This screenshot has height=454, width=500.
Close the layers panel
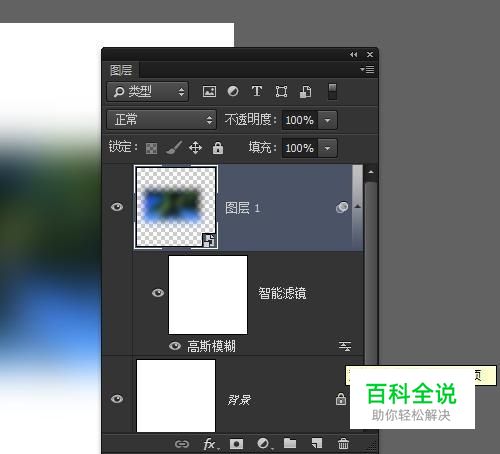coord(370,54)
